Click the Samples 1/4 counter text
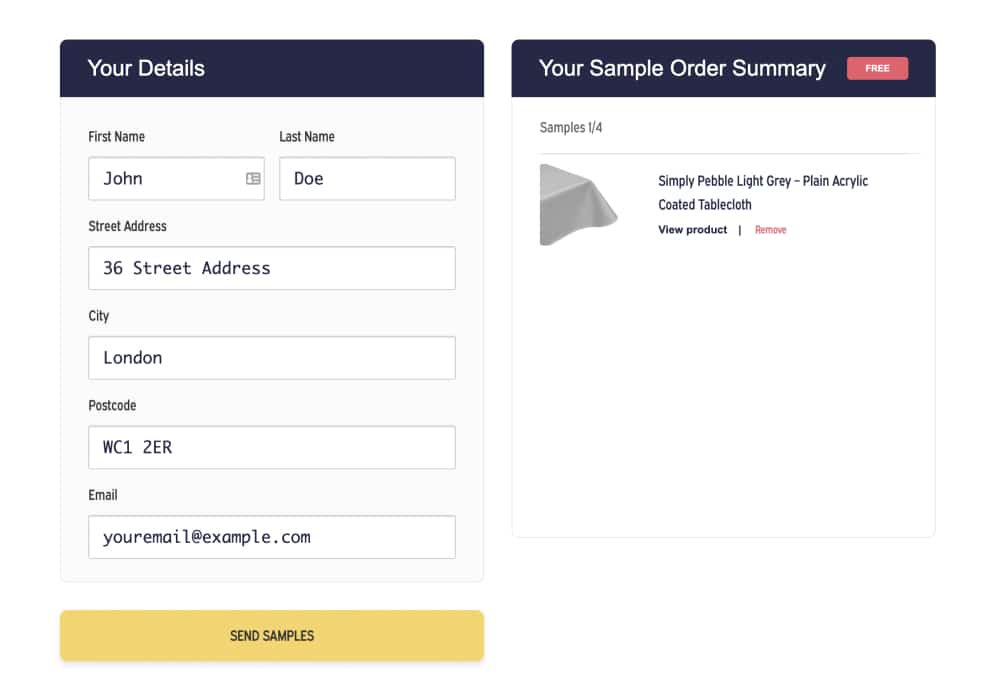 pyautogui.click(x=571, y=128)
